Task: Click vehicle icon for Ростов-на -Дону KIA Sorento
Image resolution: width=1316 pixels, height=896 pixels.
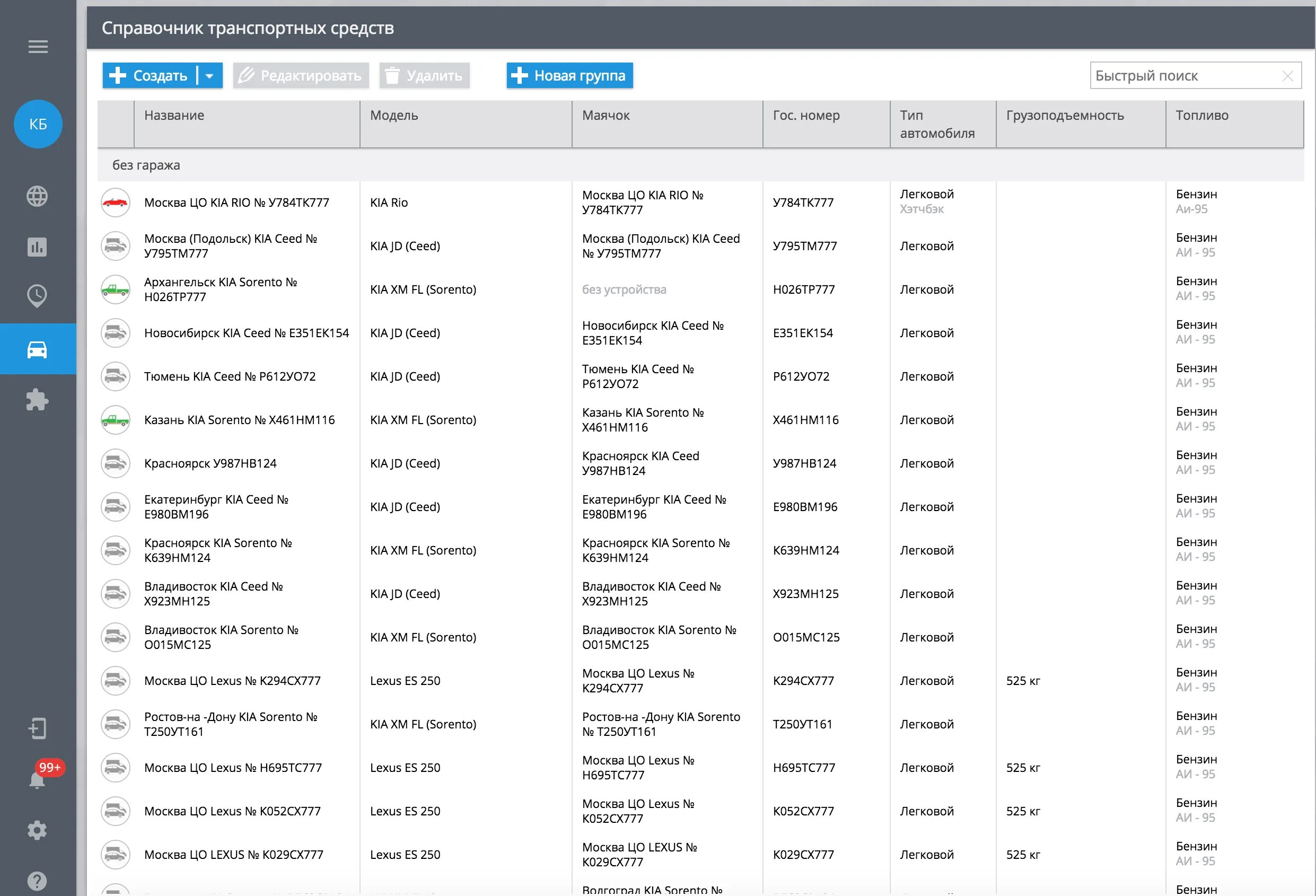Action: [116, 724]
